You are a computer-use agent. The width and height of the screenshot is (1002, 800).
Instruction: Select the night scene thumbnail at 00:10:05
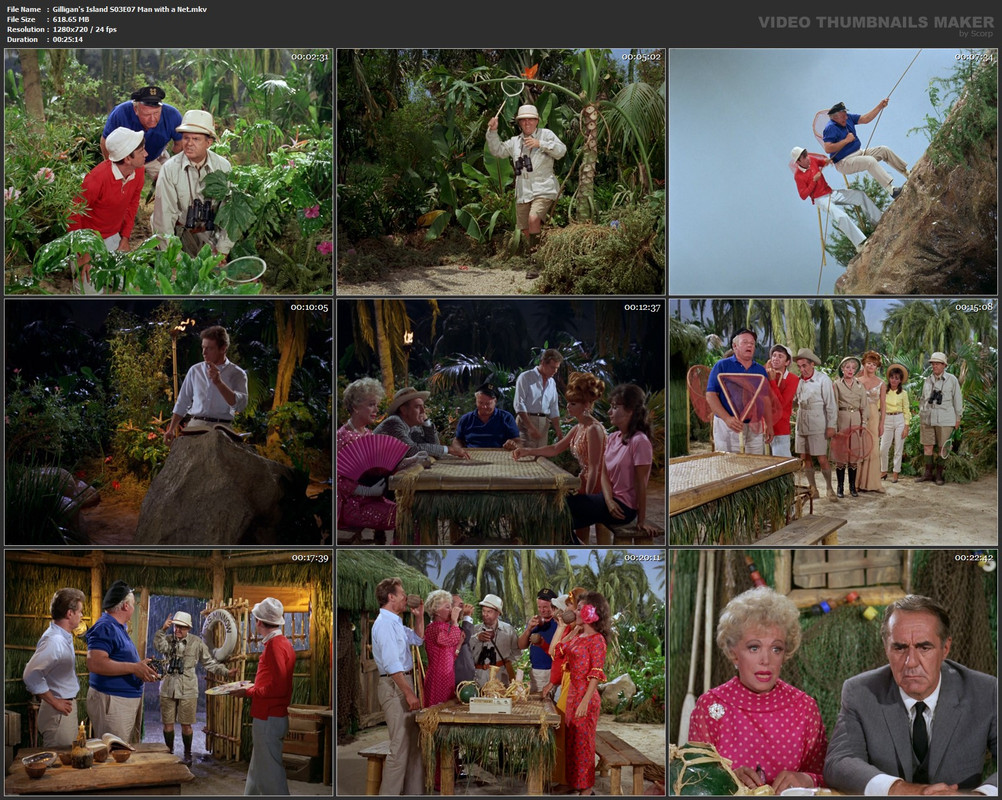pos(169,422)
